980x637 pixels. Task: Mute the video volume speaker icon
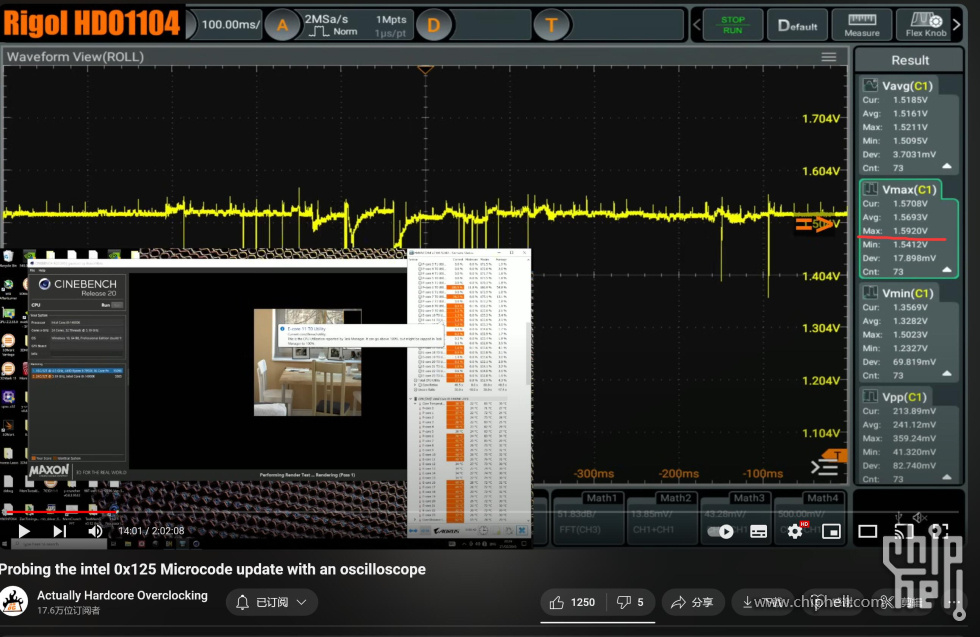point(95,531)
